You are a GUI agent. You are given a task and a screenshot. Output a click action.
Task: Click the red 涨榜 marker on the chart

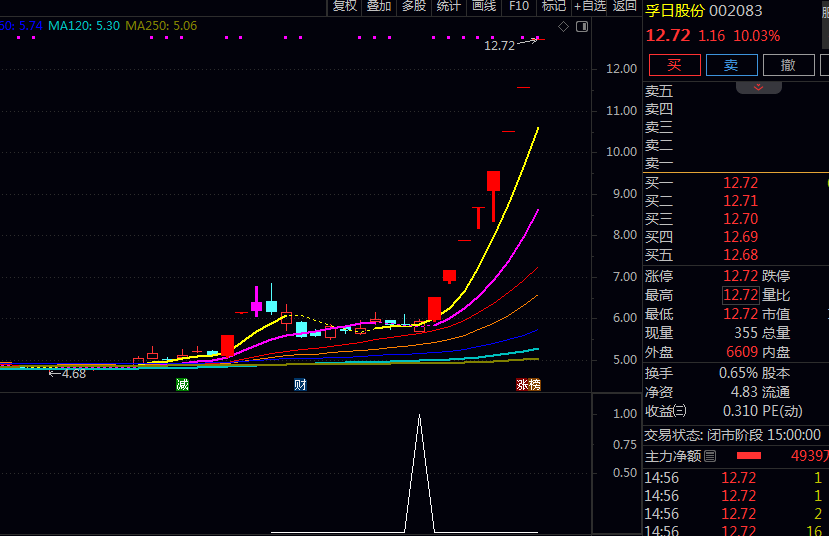[x=528, y=384]
